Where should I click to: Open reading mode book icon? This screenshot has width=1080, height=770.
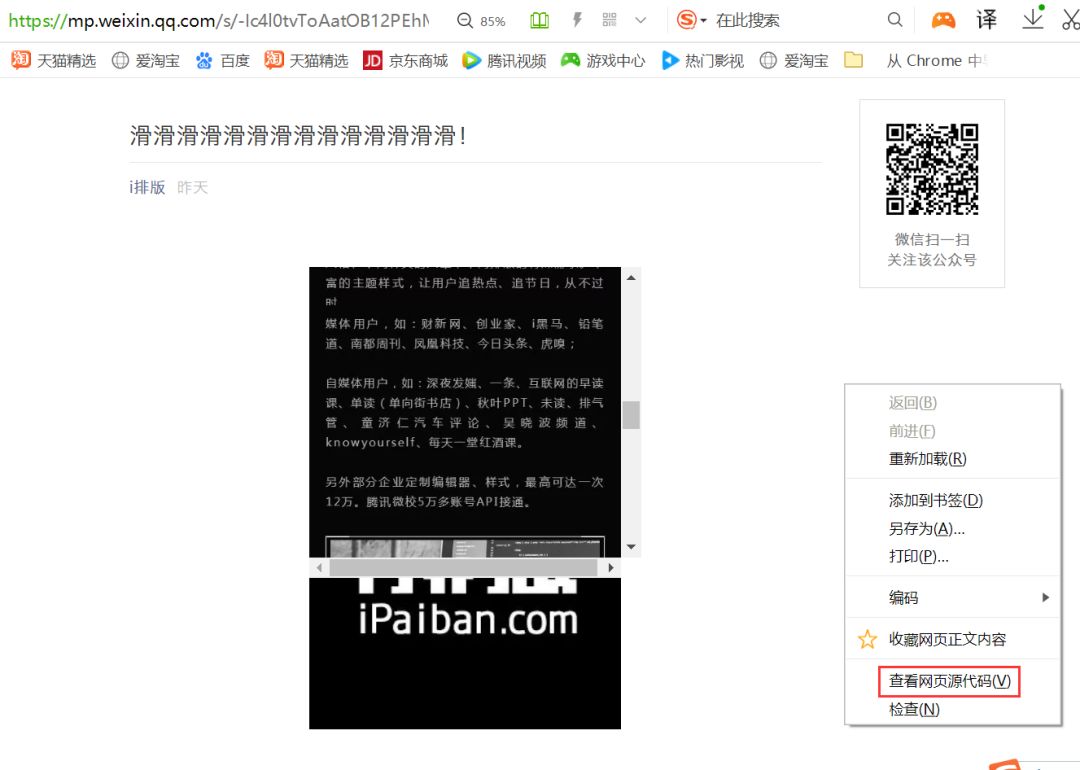[x=539, y=21]
